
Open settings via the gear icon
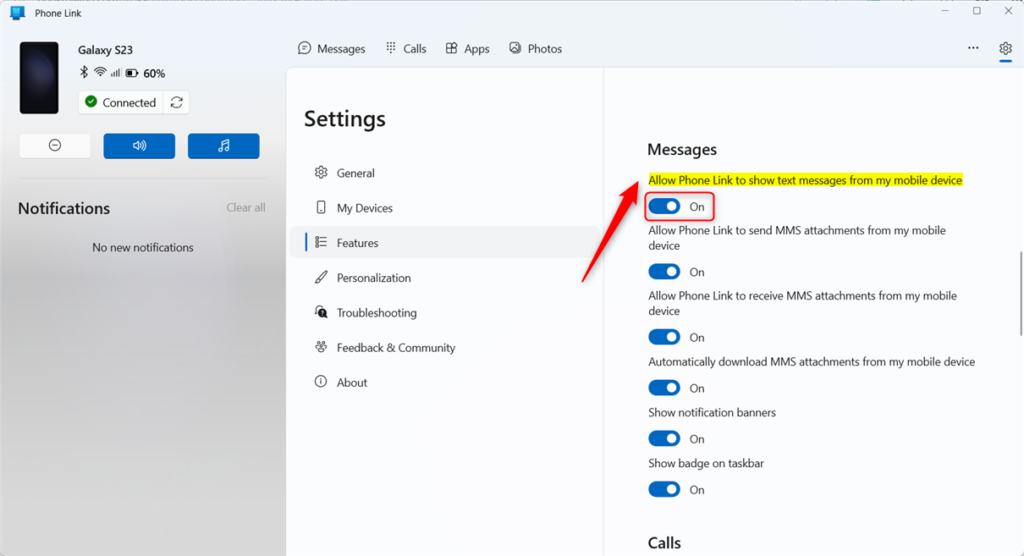(x=1005, y=48)
